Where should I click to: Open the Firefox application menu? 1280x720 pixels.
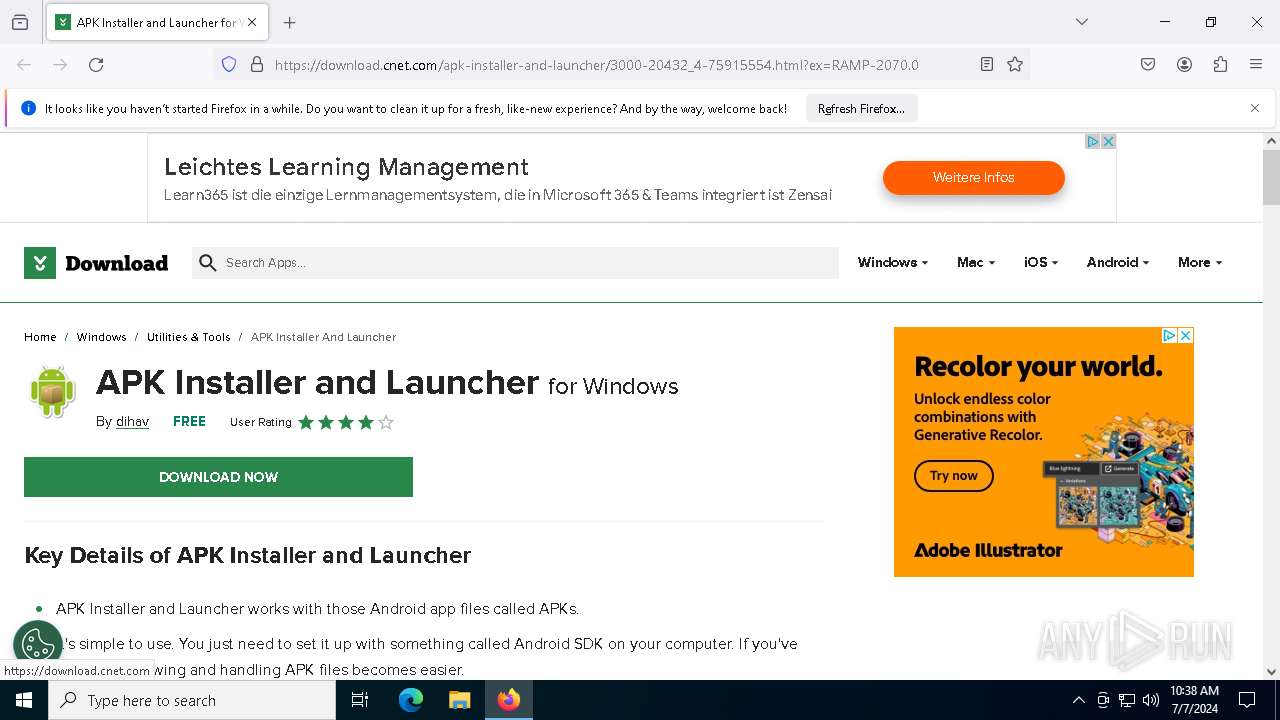tap(1256, 65)
